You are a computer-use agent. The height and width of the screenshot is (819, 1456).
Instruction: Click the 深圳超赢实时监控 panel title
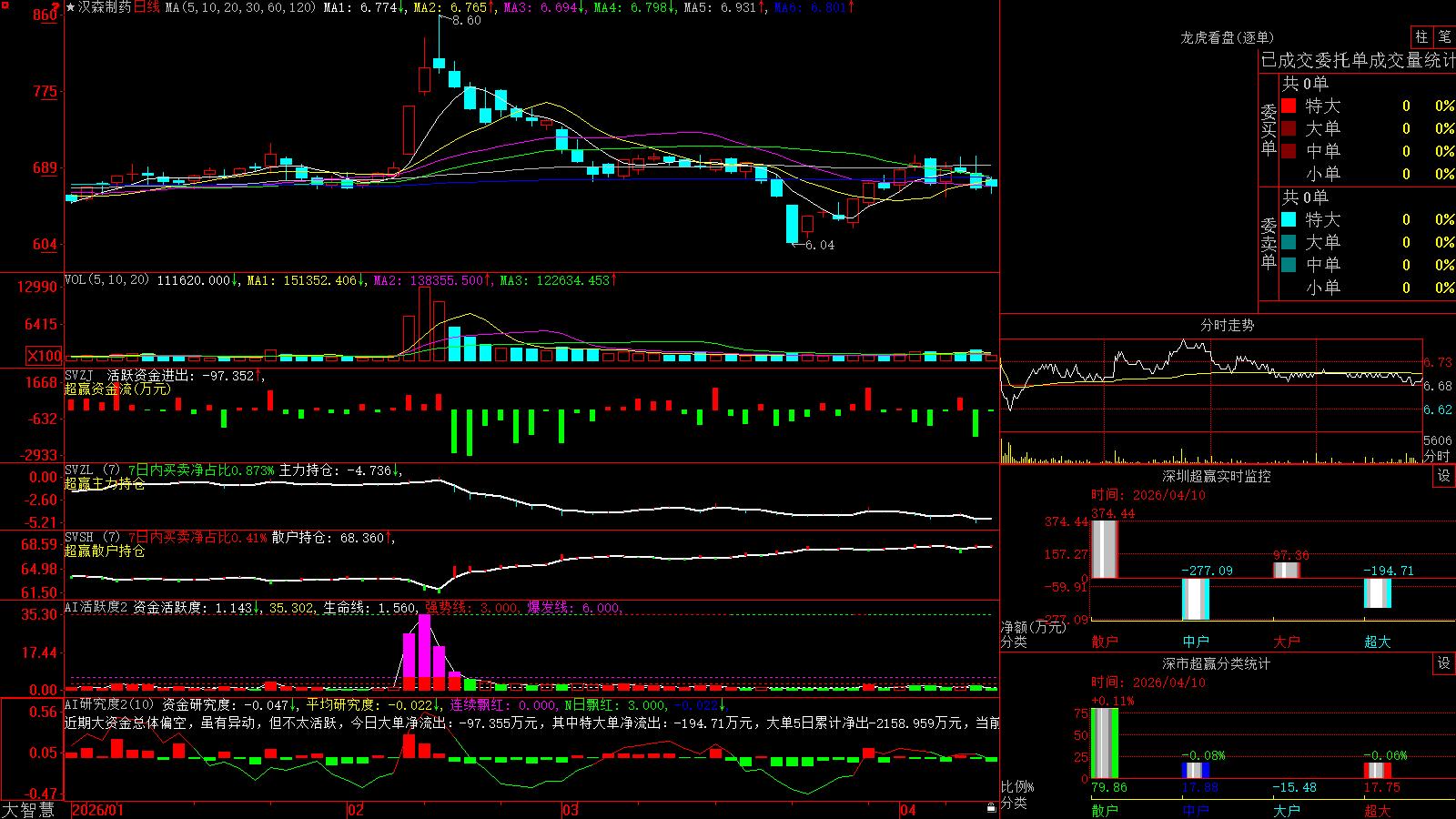click(1217, 476)
